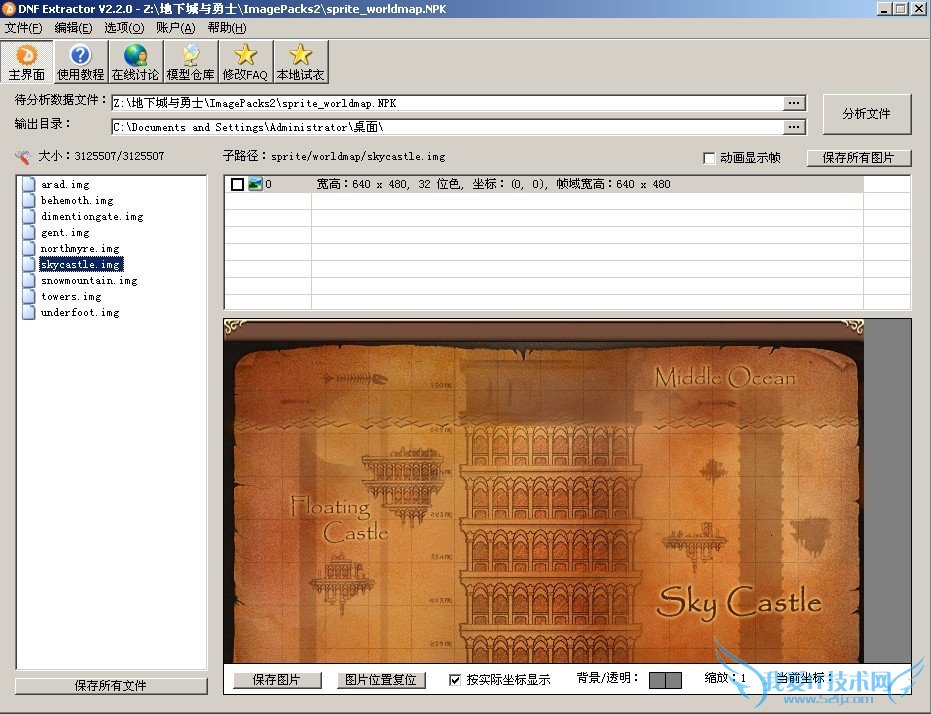Click the 图片位置复位 reset position button
Image resolution: width=931 pixels, height=714 pixels.
click(x=381, y=680)
